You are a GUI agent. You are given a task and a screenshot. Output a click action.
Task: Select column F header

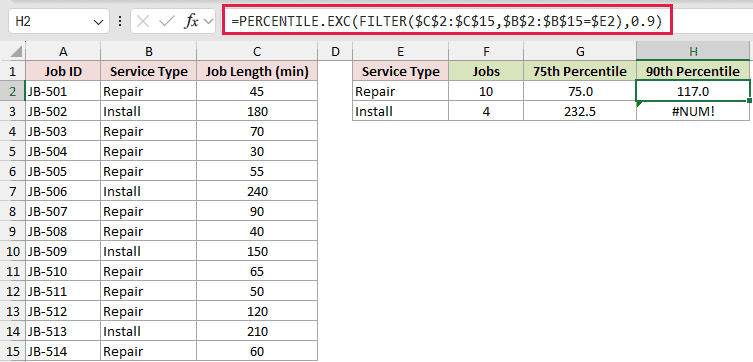pyautogui.click(x=486, y=51)
